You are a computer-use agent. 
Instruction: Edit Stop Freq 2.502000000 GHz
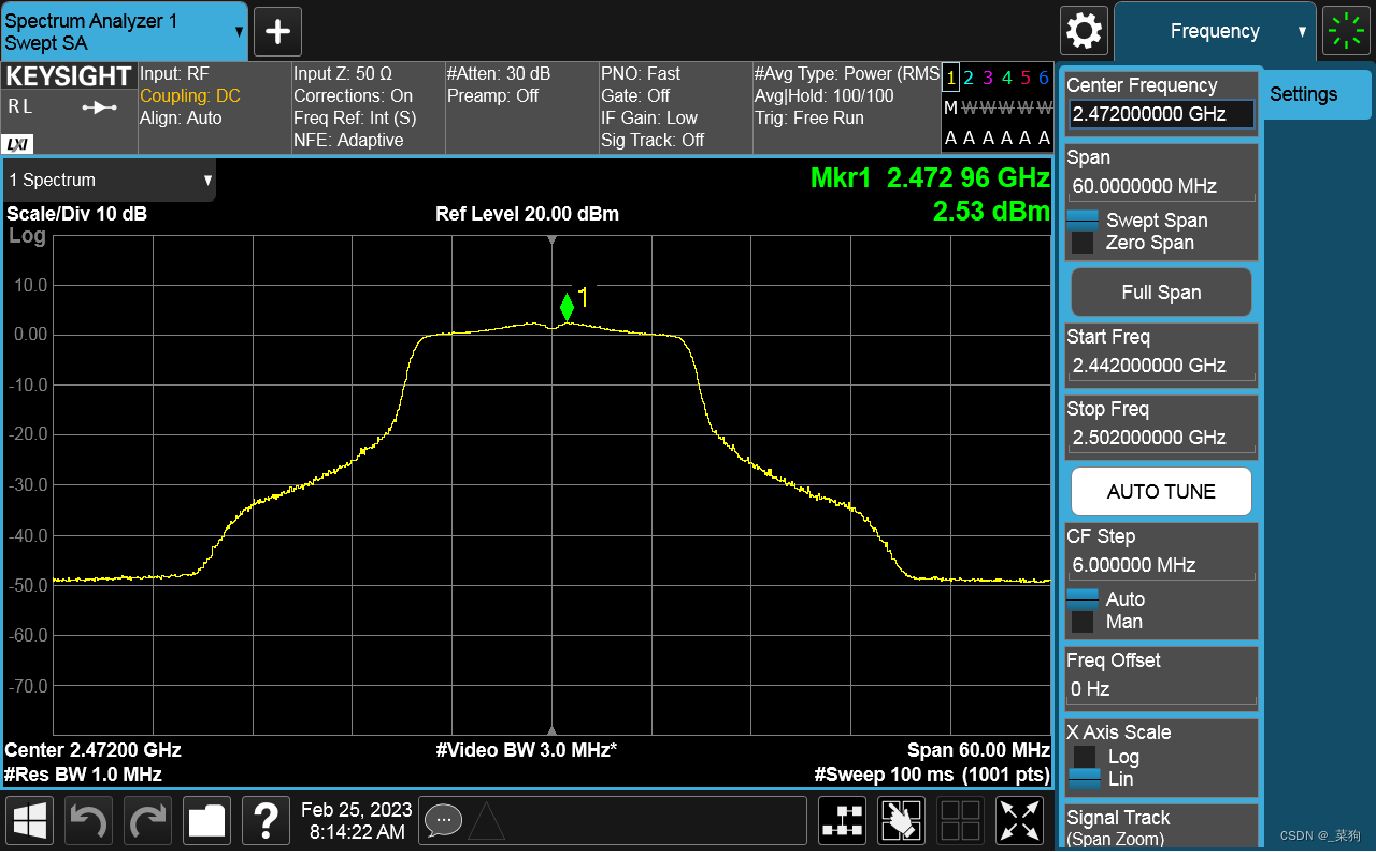click(x=1162, y=438)
